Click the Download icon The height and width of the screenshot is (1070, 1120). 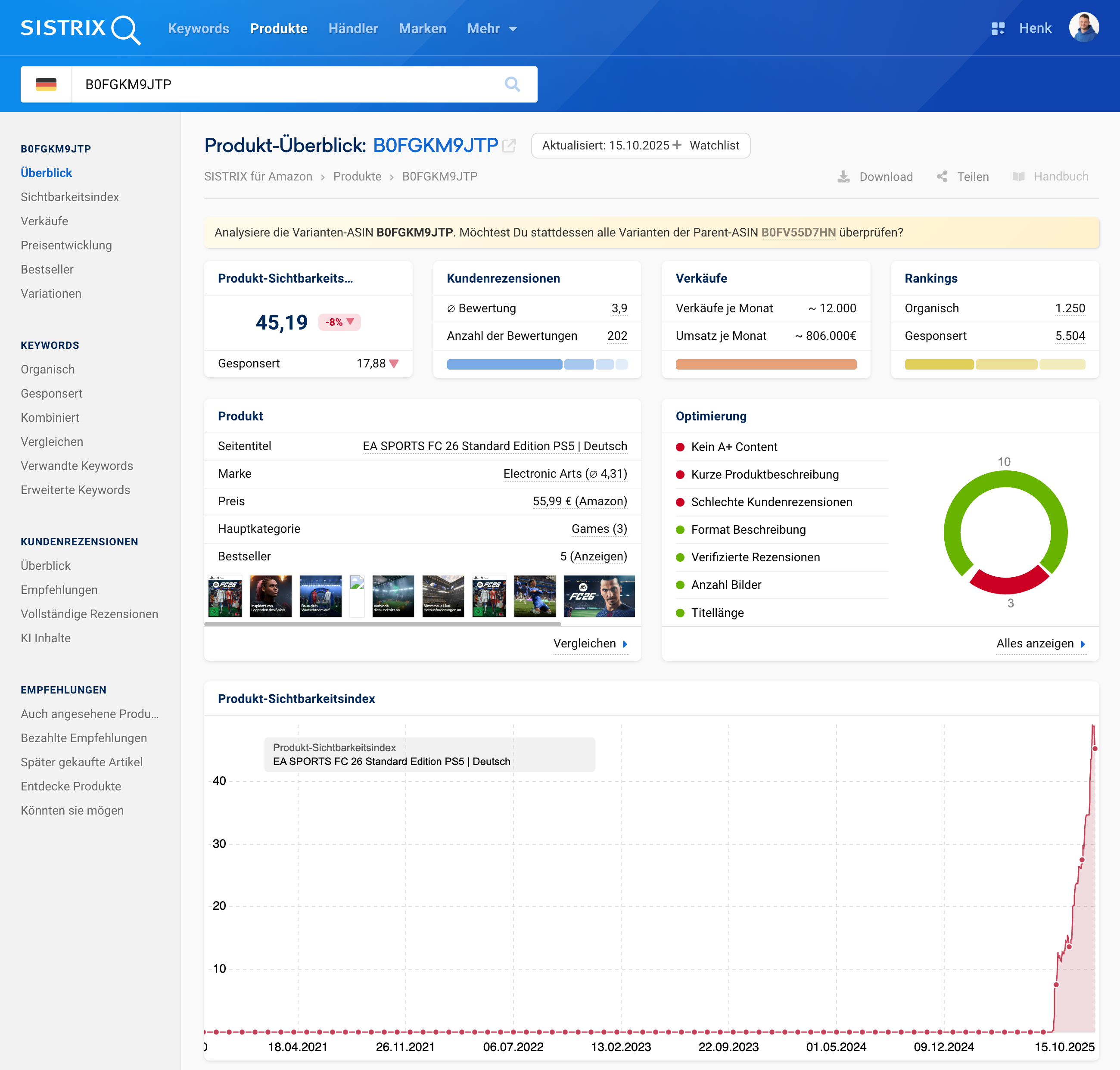[843, 177]
